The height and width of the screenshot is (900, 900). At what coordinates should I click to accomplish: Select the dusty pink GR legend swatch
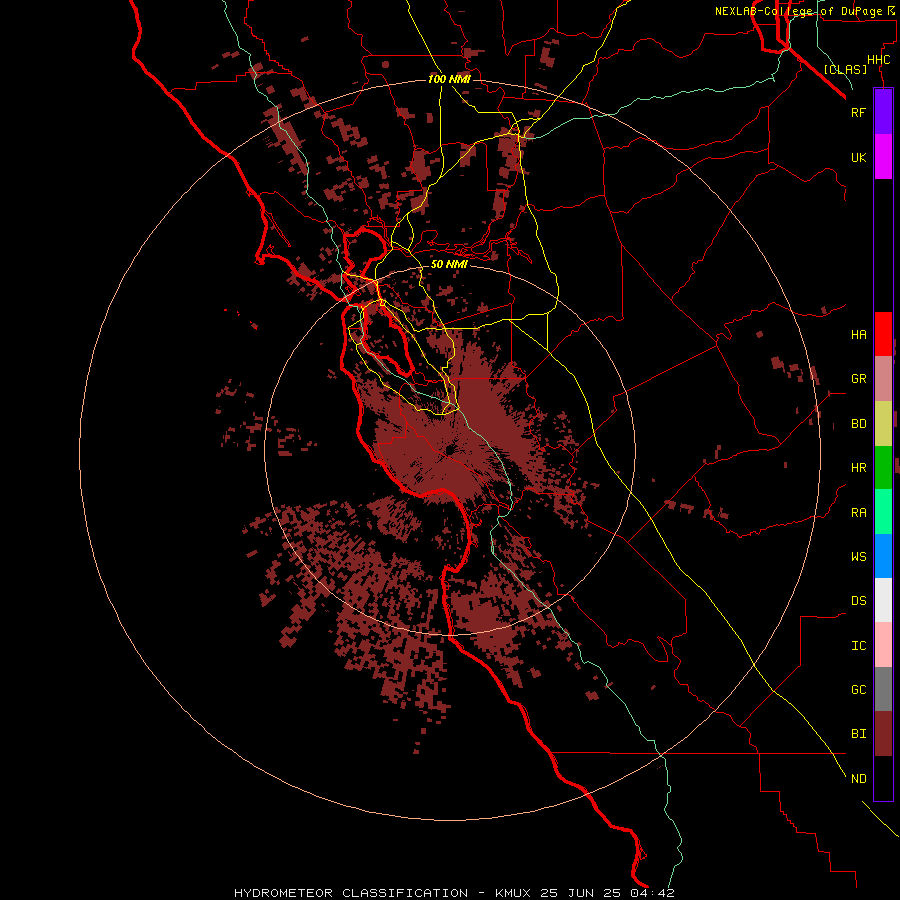click(x=883, y=379)
